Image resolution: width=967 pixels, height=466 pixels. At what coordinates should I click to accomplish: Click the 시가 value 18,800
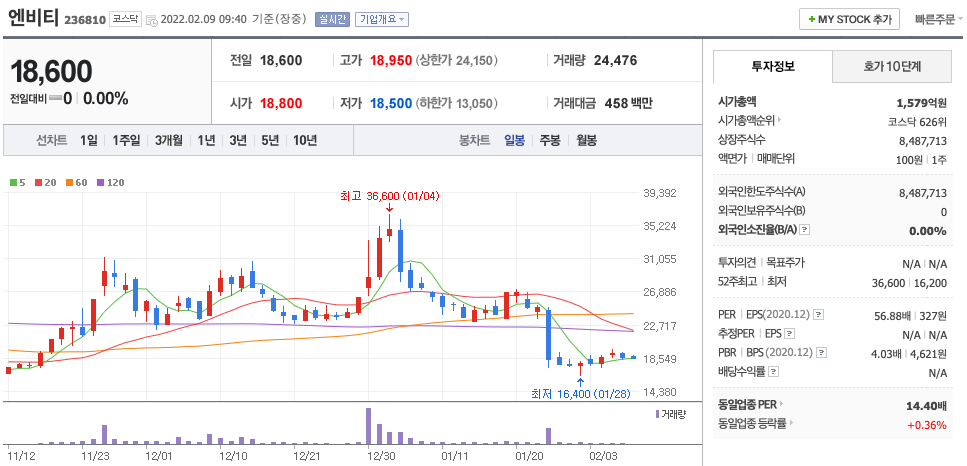coord(281,103)
